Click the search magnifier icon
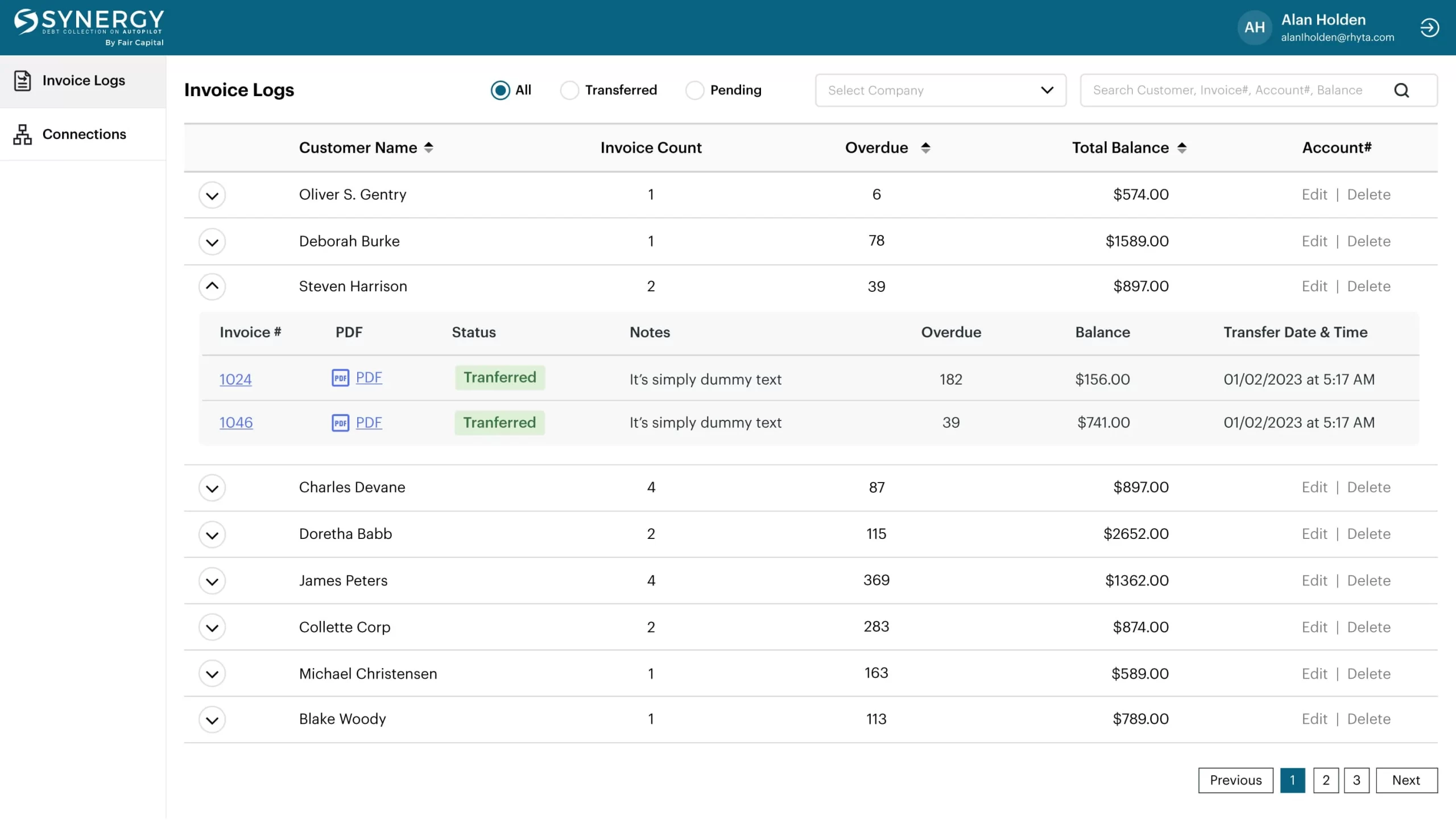Viewport: 1456px width, 820px height. pos(1401,90)
